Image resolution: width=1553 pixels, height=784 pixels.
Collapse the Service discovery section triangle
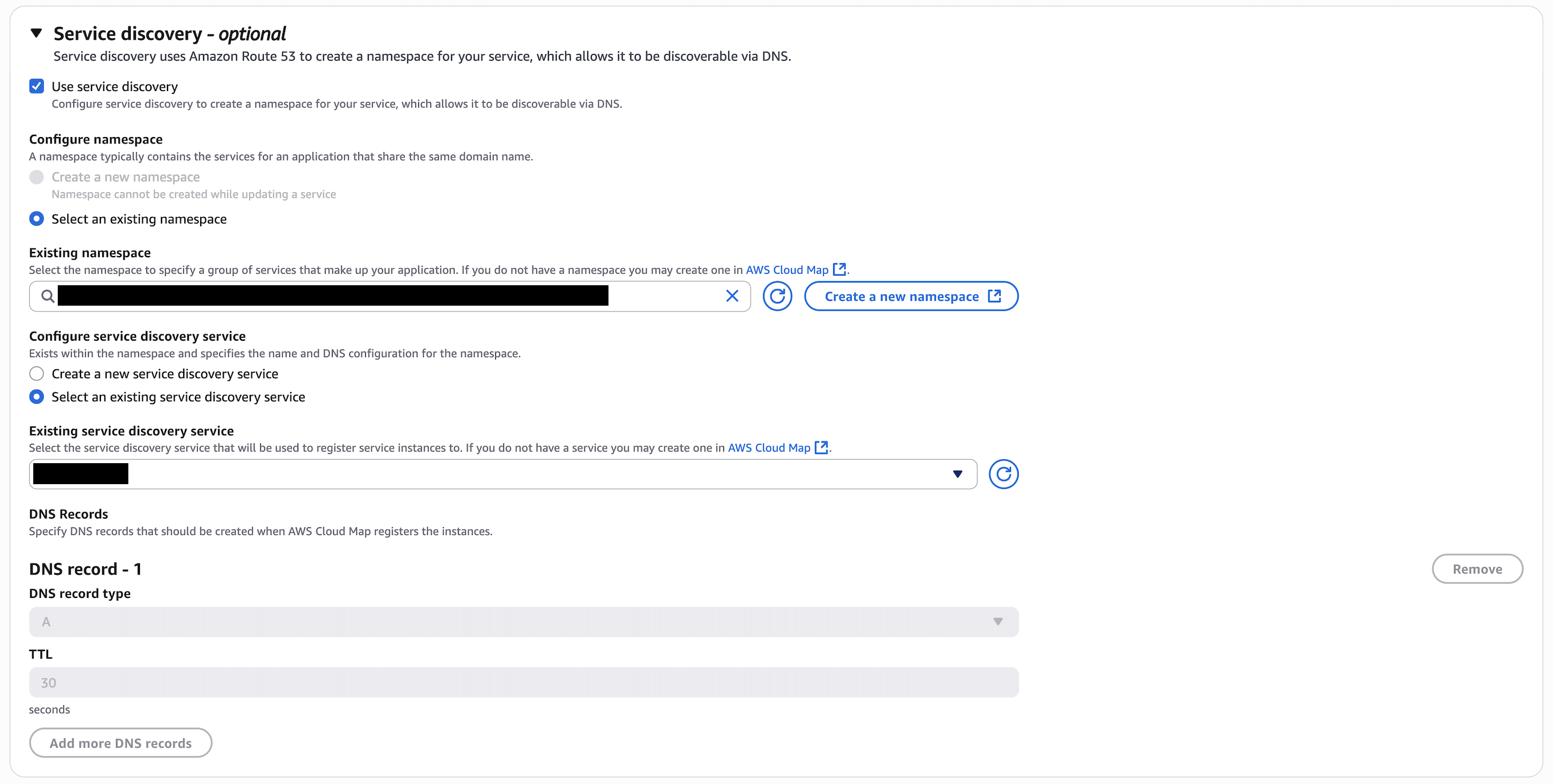click(36, 33)
